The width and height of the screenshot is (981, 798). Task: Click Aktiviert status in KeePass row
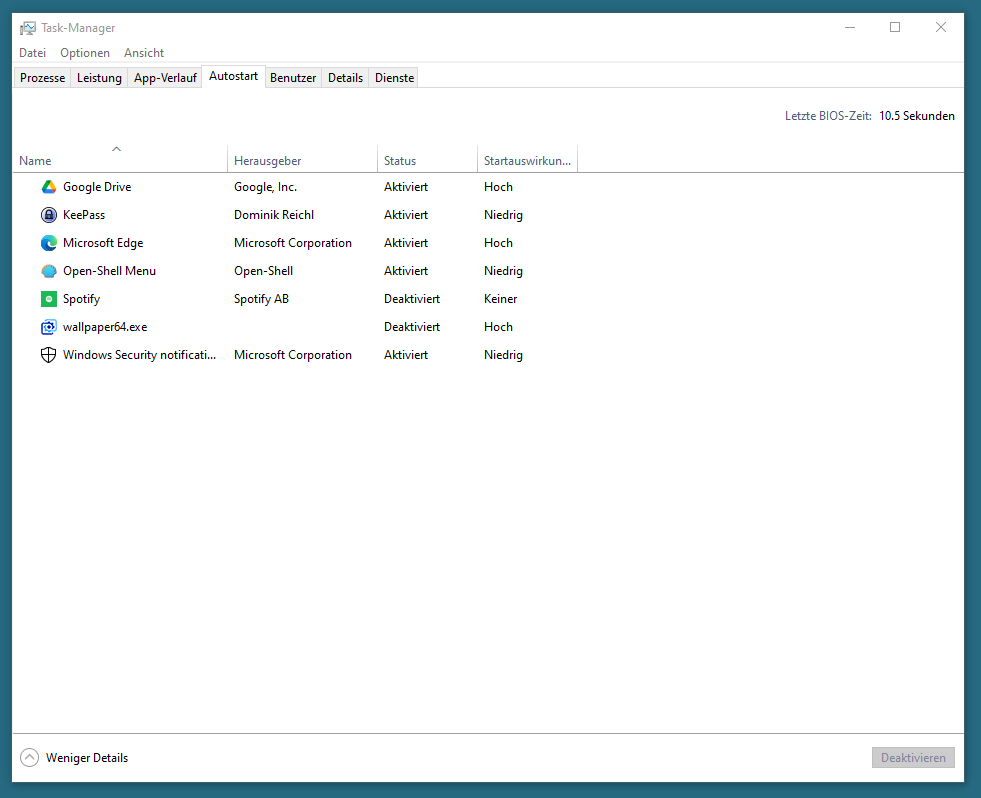point(406,215)
